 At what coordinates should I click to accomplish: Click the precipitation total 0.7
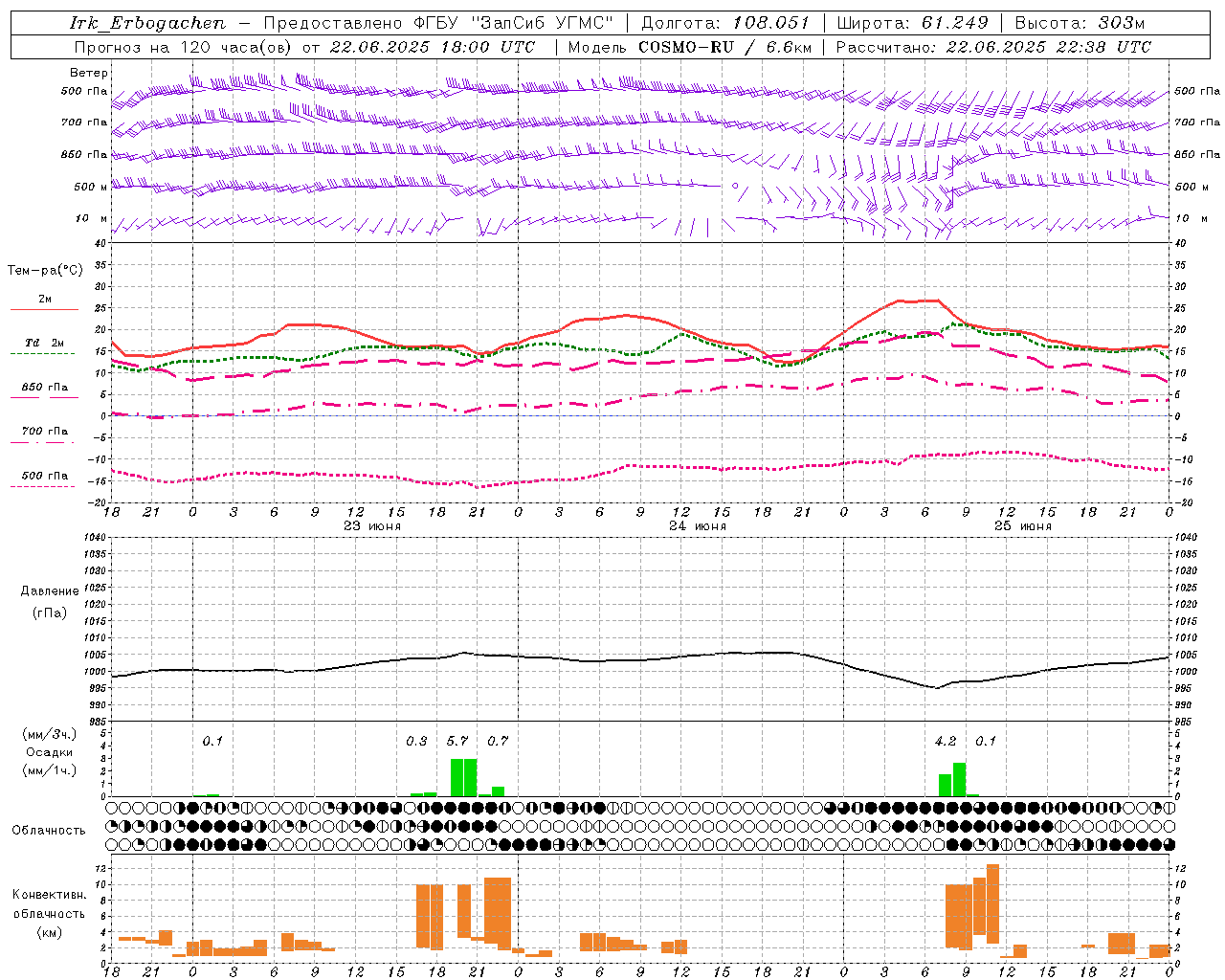pos(498,742)
